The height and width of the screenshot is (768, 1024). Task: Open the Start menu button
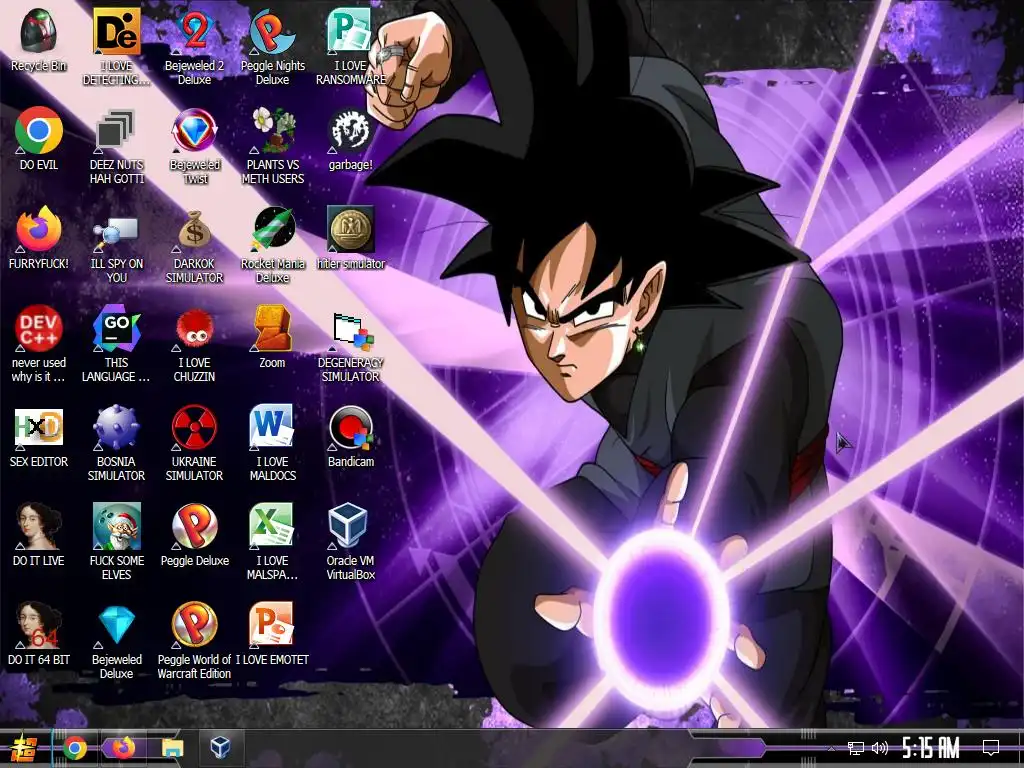point(23,748)
